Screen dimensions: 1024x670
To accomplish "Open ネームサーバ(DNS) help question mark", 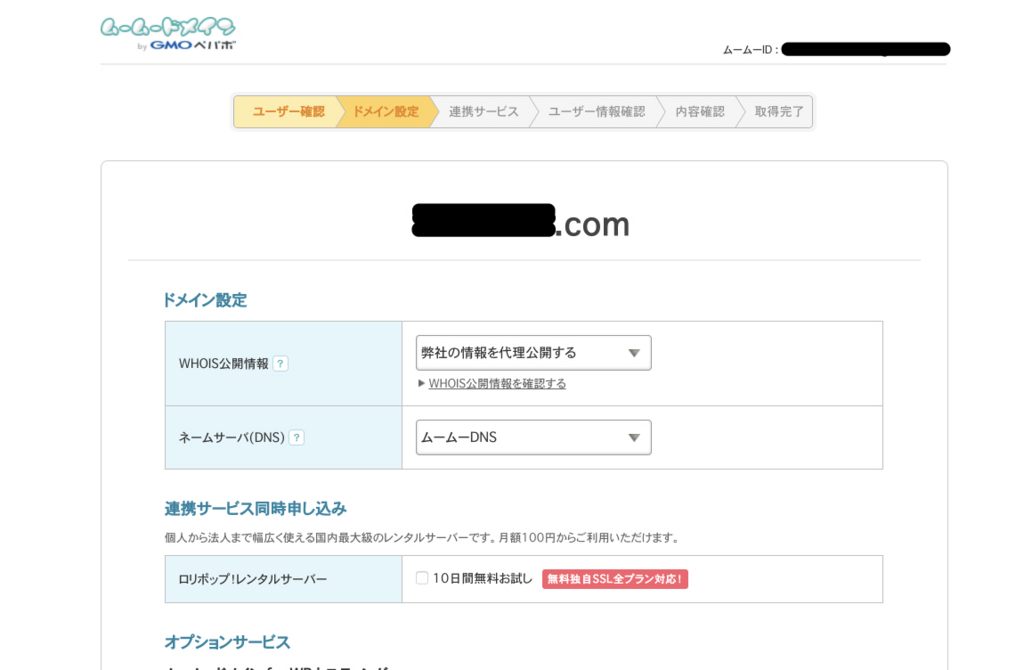I will pyautogui.click(x=296, y=438).
